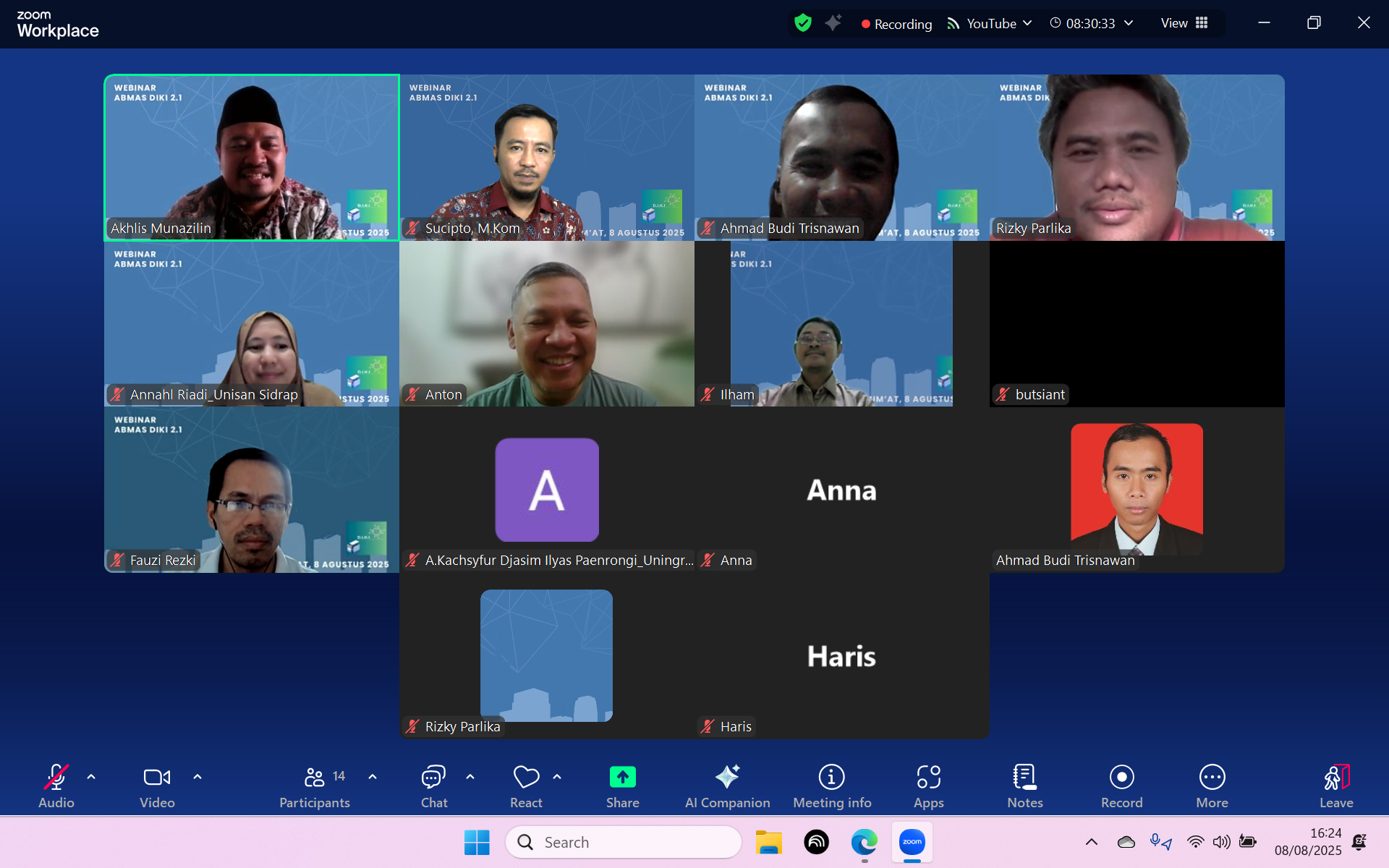
Task: Click Record to manage recording
Action: click(x=1121, y=776)
